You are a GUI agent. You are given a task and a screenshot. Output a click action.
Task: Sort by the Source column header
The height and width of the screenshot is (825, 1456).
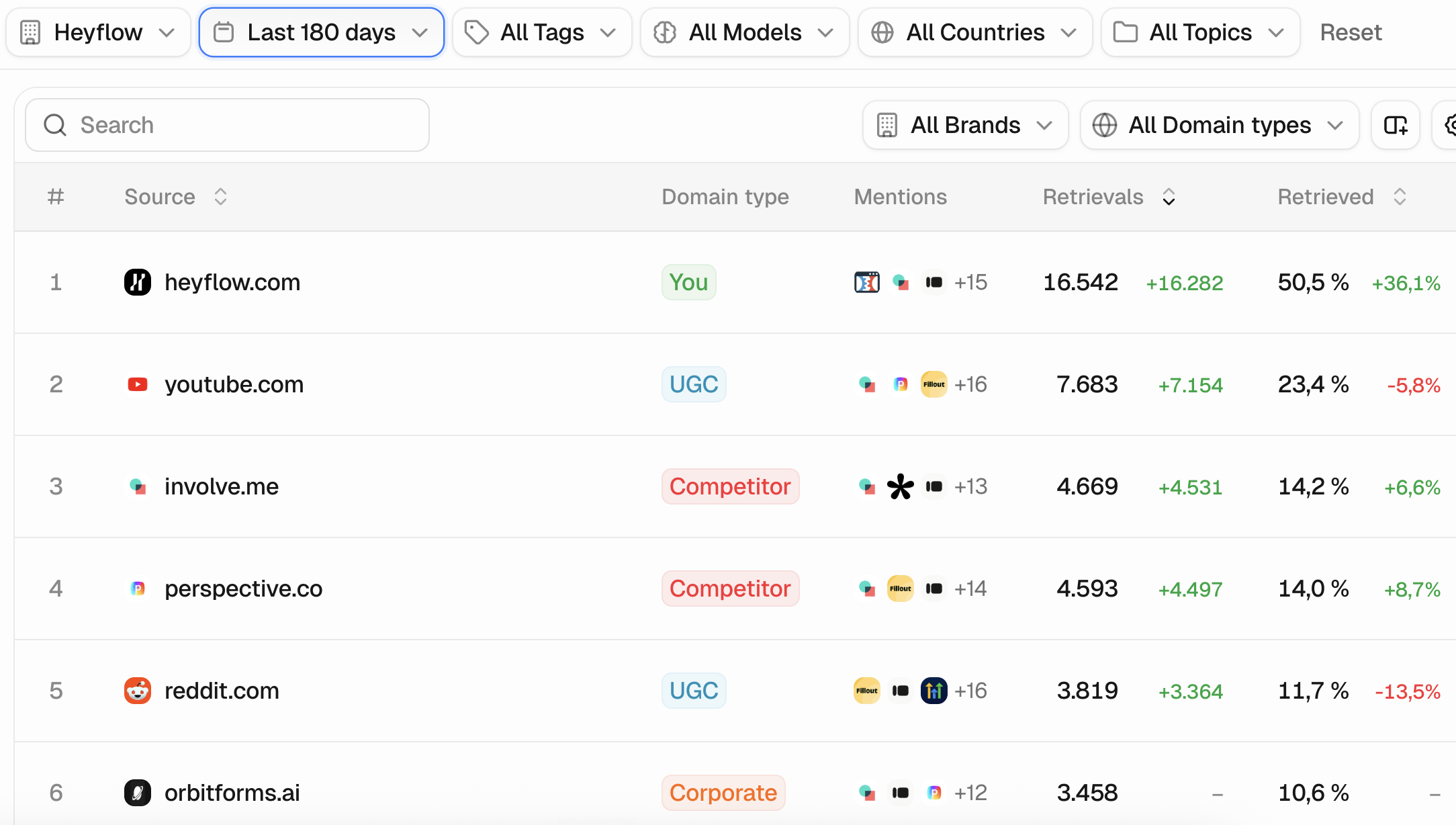coord(176,197)
